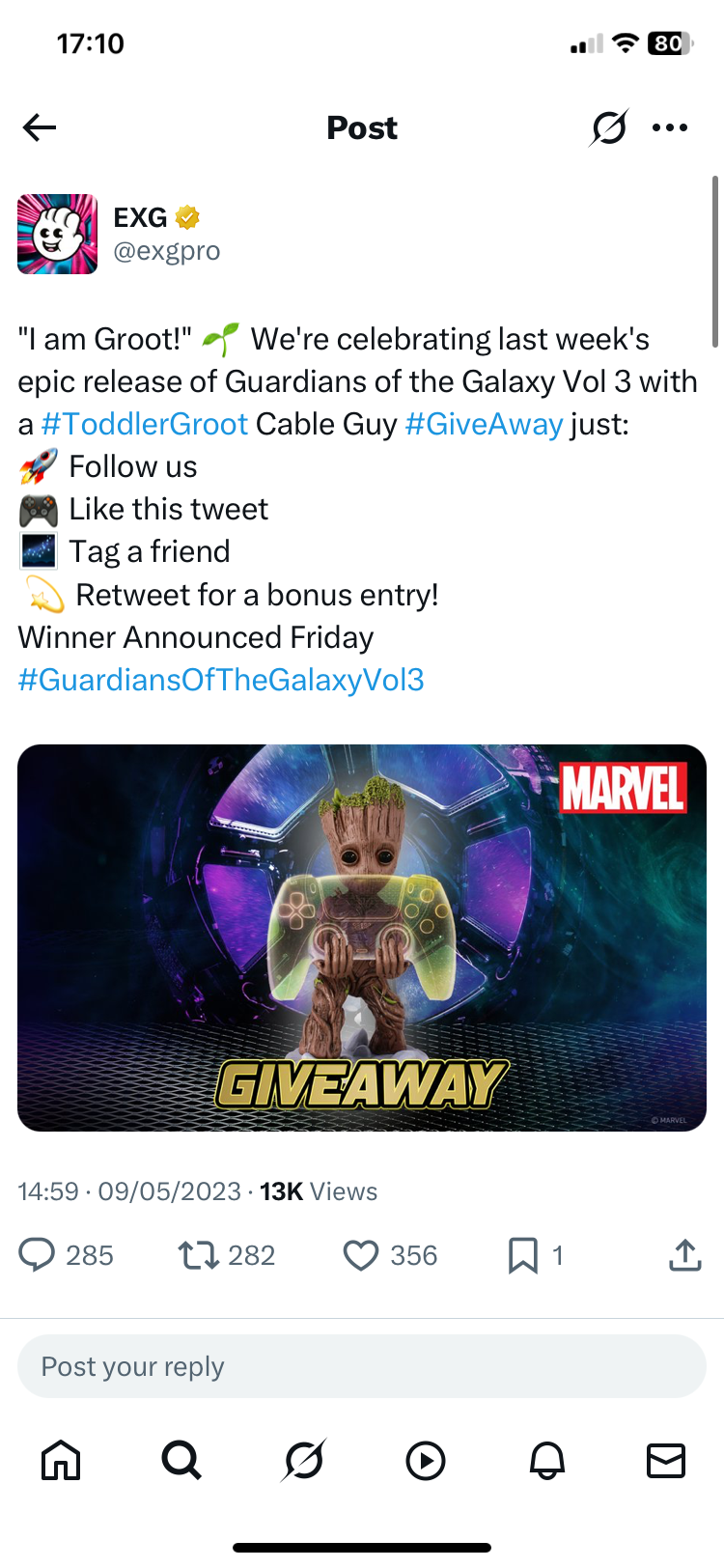Viewport: 724px width, 1568px height.
Task: Open the Grok icon in header
Action: (608, 127)
